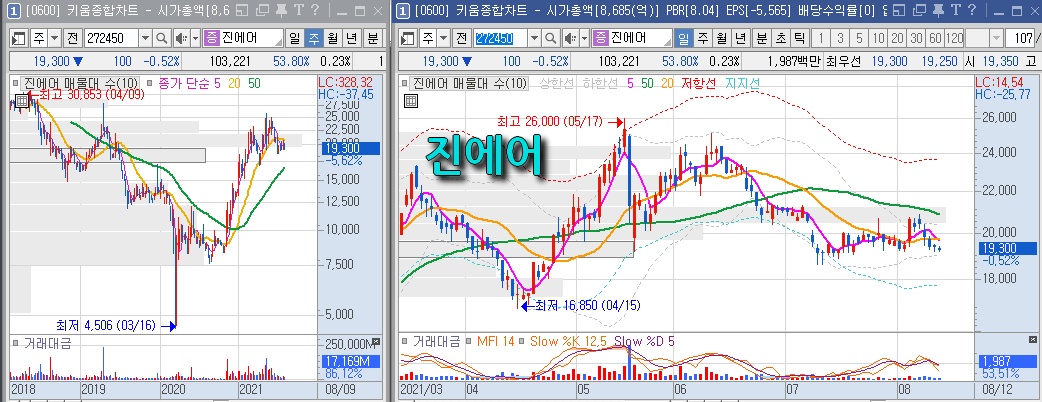Expand the 주 type dropdown in right window
The image size is (1042, 402).
tap(445, 38)
